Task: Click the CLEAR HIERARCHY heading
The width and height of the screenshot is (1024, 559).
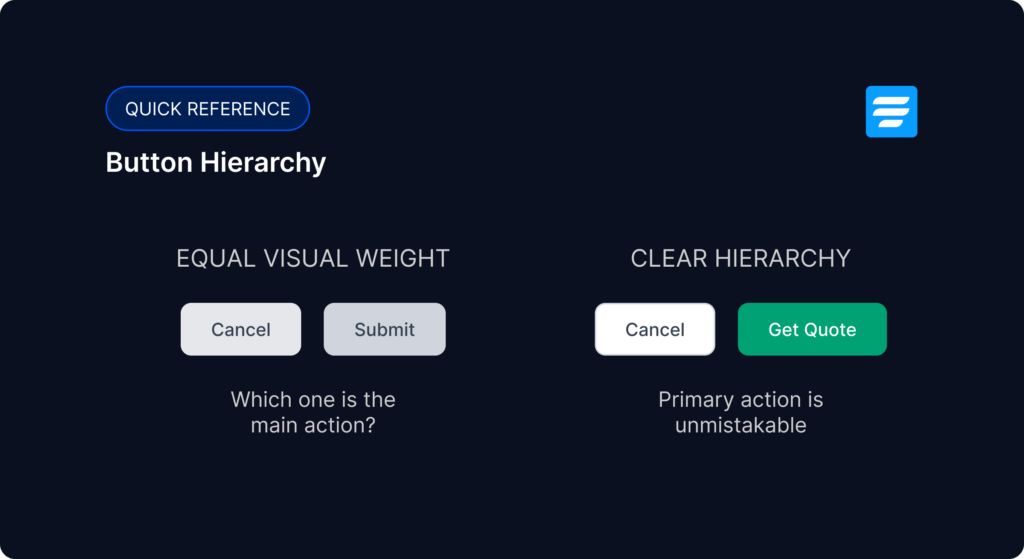Action: 741,259
